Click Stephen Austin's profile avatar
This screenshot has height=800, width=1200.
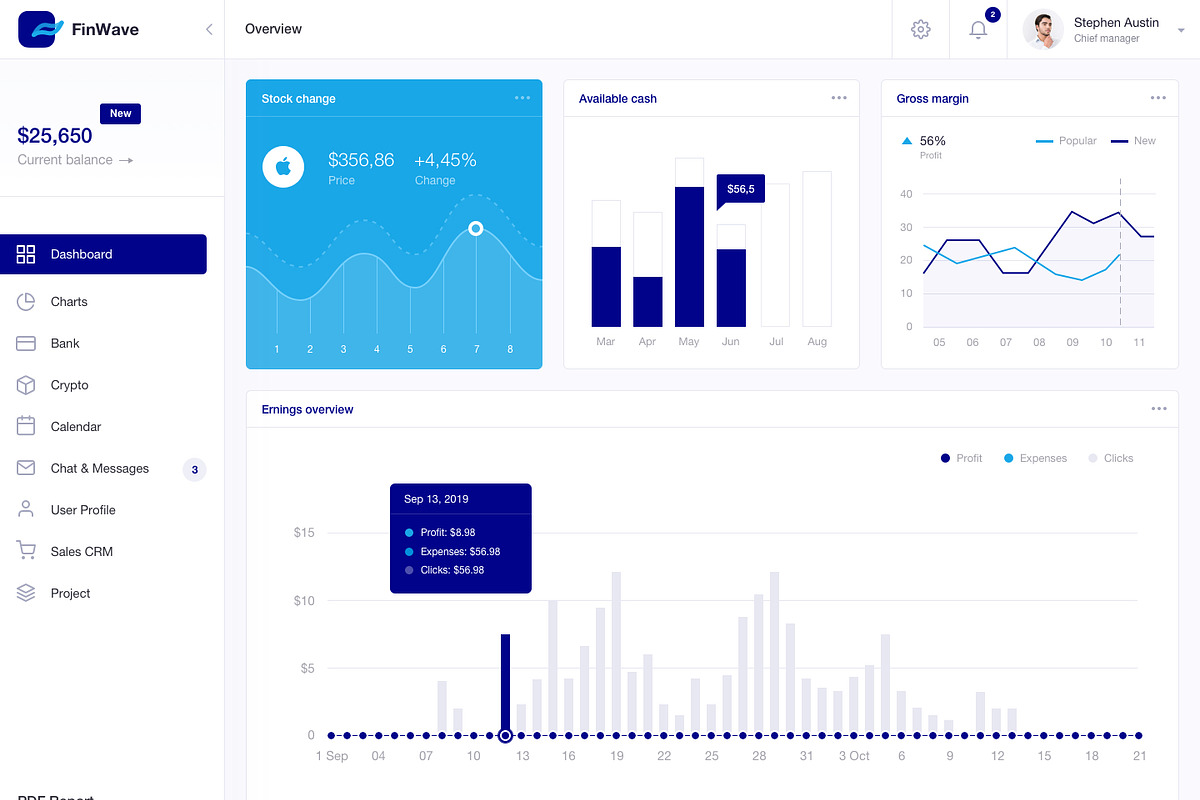(1042, 29)
